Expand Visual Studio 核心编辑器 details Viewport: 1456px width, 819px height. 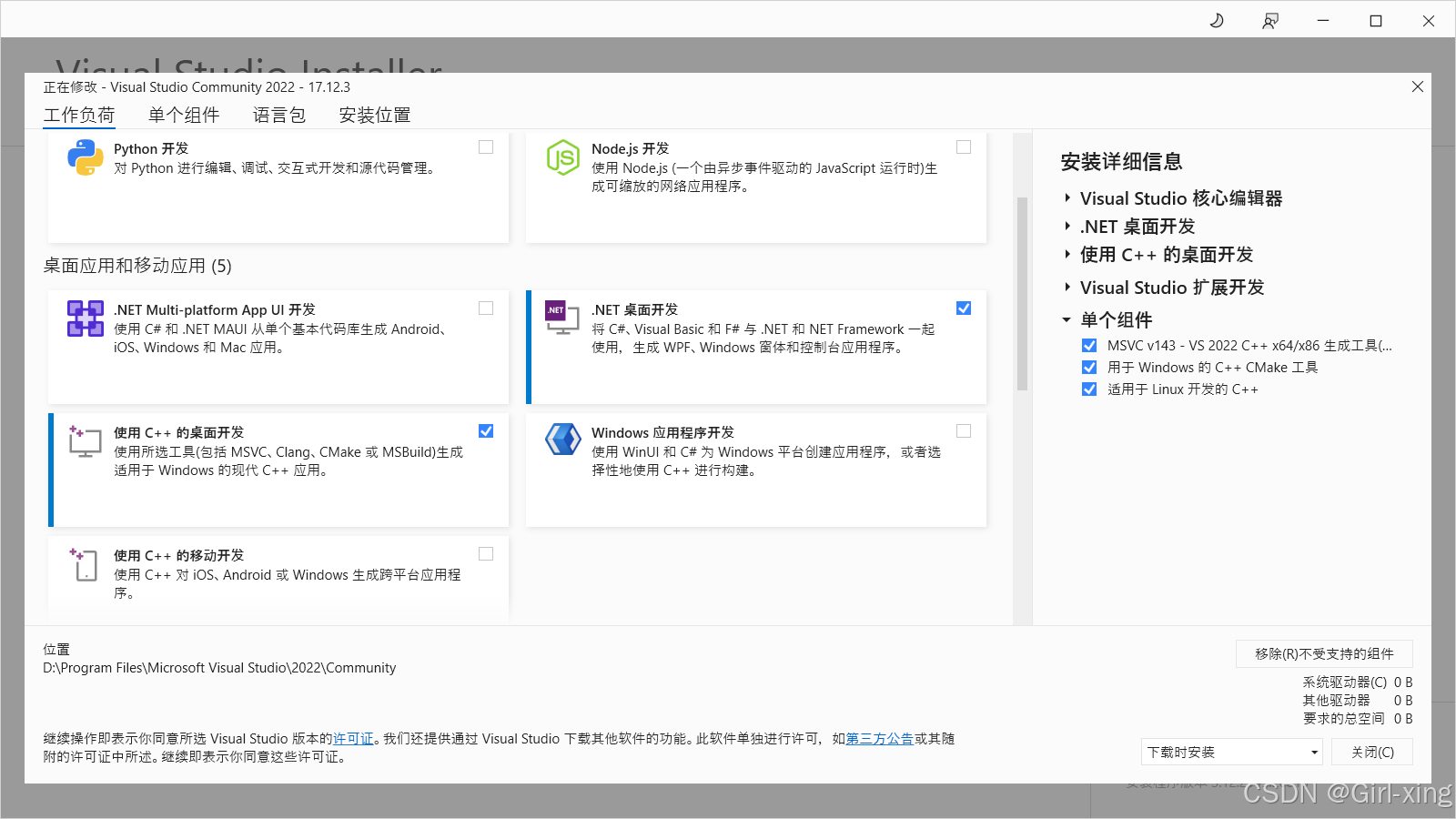click(1067, 197)
